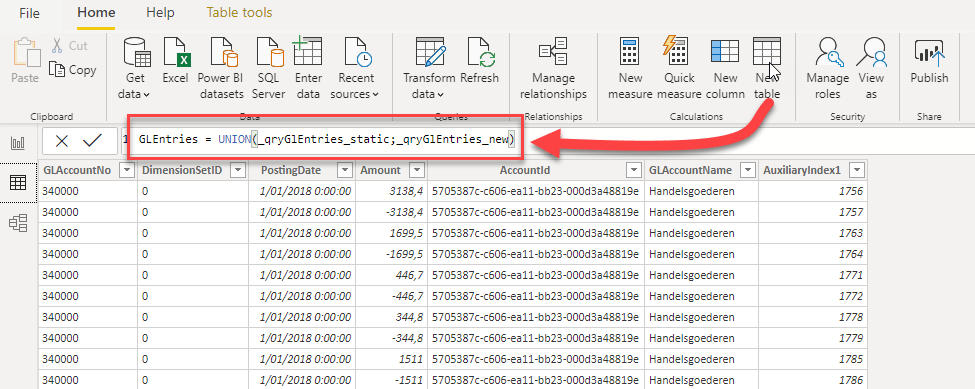Open the Help ribbon tab

pyautogui.click(x=160, y=12)
